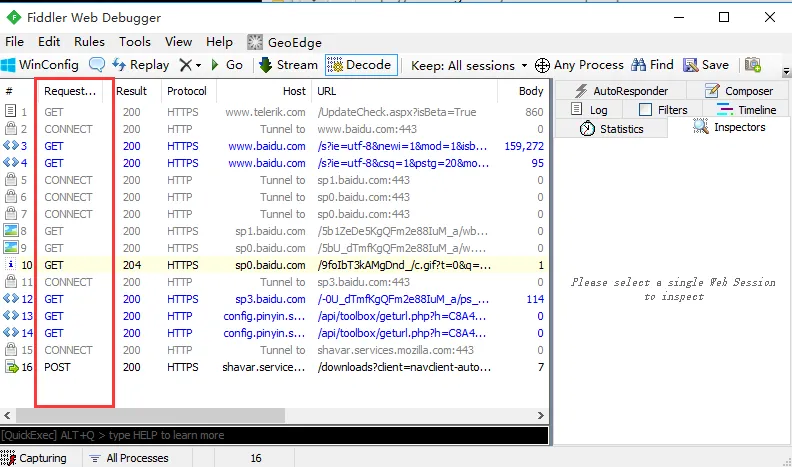Image resolution: width=792 pixels, height=467 pixels.
Task: Switch to the Composer tab
Action: tap(738, 91)
